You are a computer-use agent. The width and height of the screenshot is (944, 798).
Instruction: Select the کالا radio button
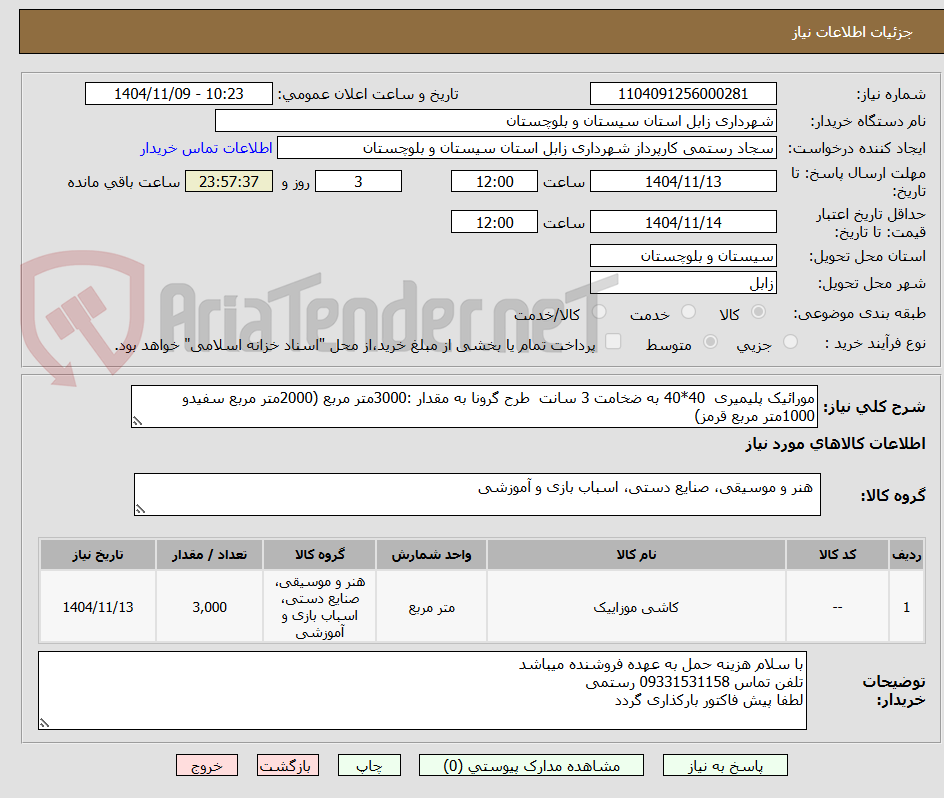coord(759,312)
